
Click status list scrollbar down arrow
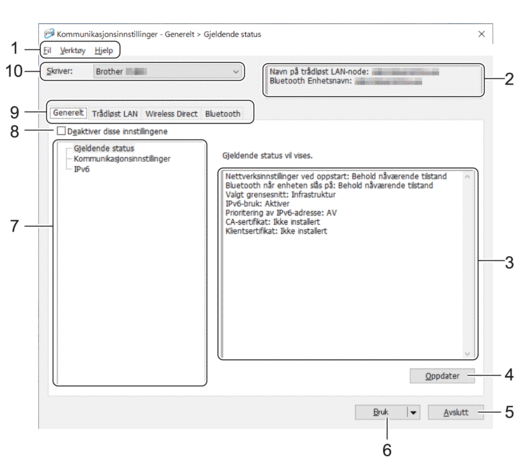tap(467, 354)
